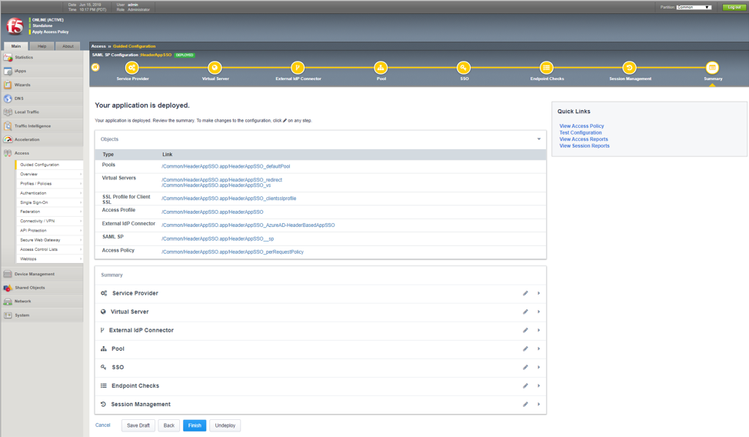This screenshot has width=749, height=437.
Task: Edit Service Provider using pencil icon
Action: pos(525,293)
